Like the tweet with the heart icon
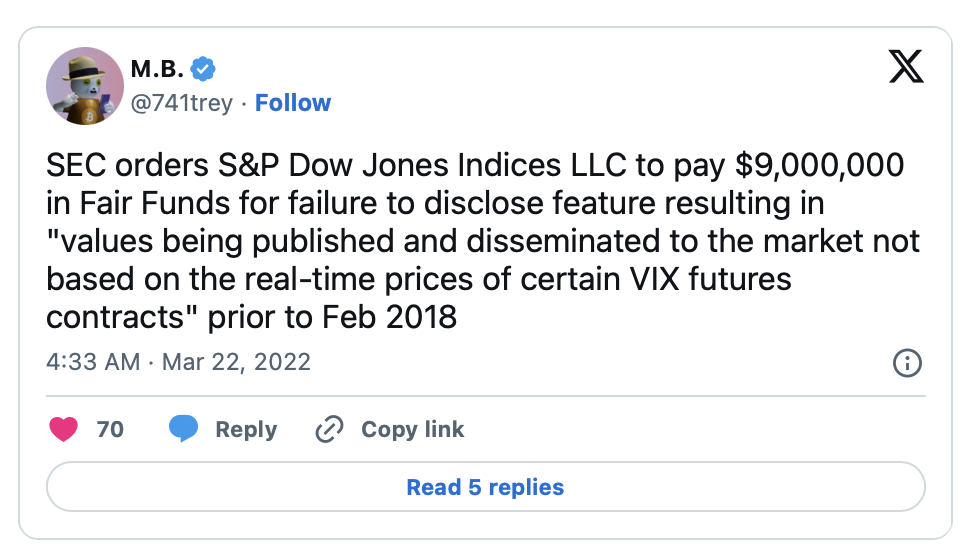972x550 pixels. point(64,429)
